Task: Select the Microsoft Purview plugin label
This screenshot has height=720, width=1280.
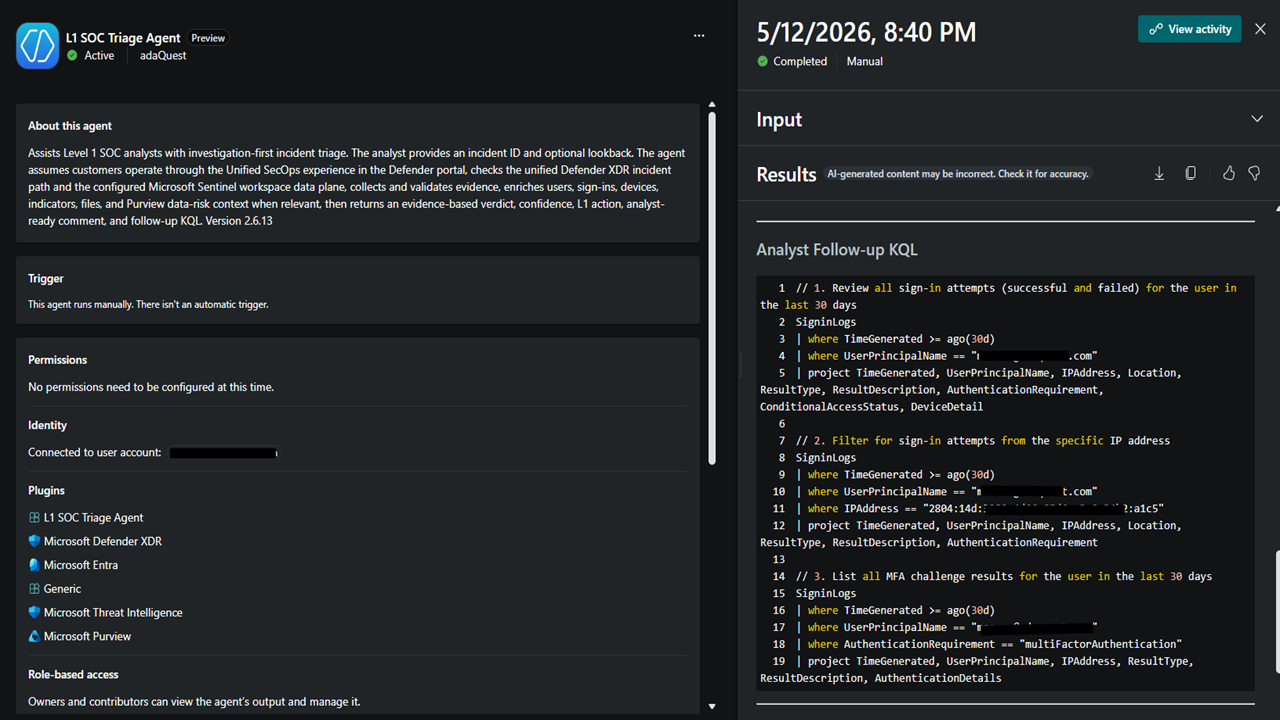Action: point(87,636)
